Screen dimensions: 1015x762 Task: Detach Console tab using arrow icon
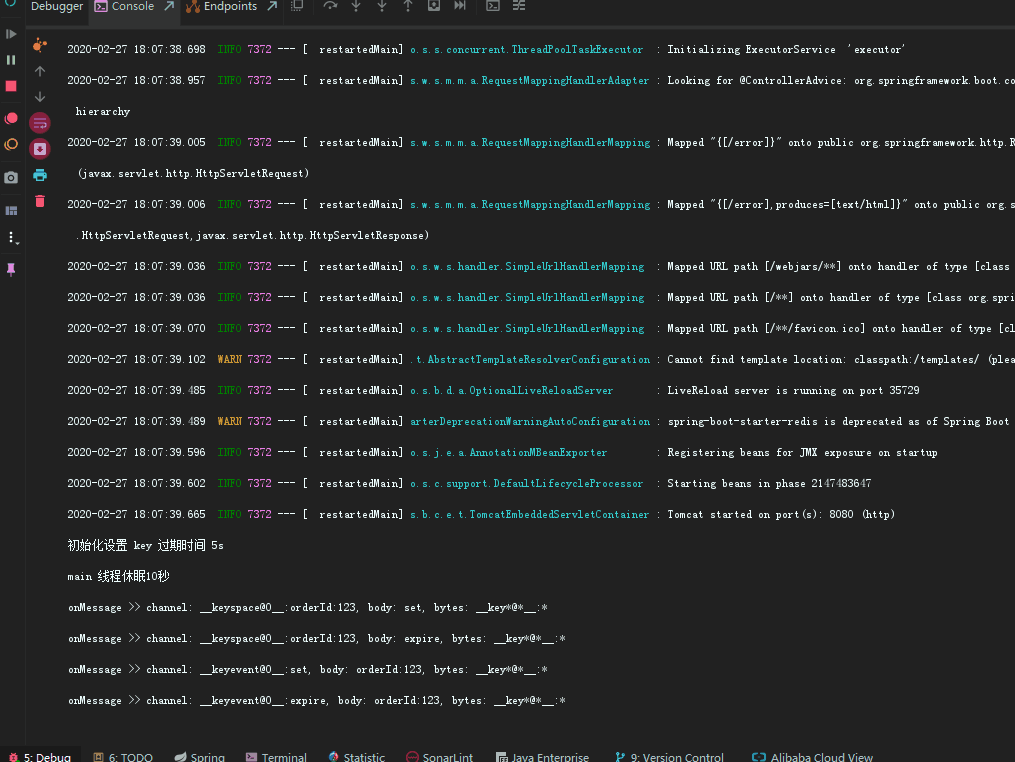[169, 6]
